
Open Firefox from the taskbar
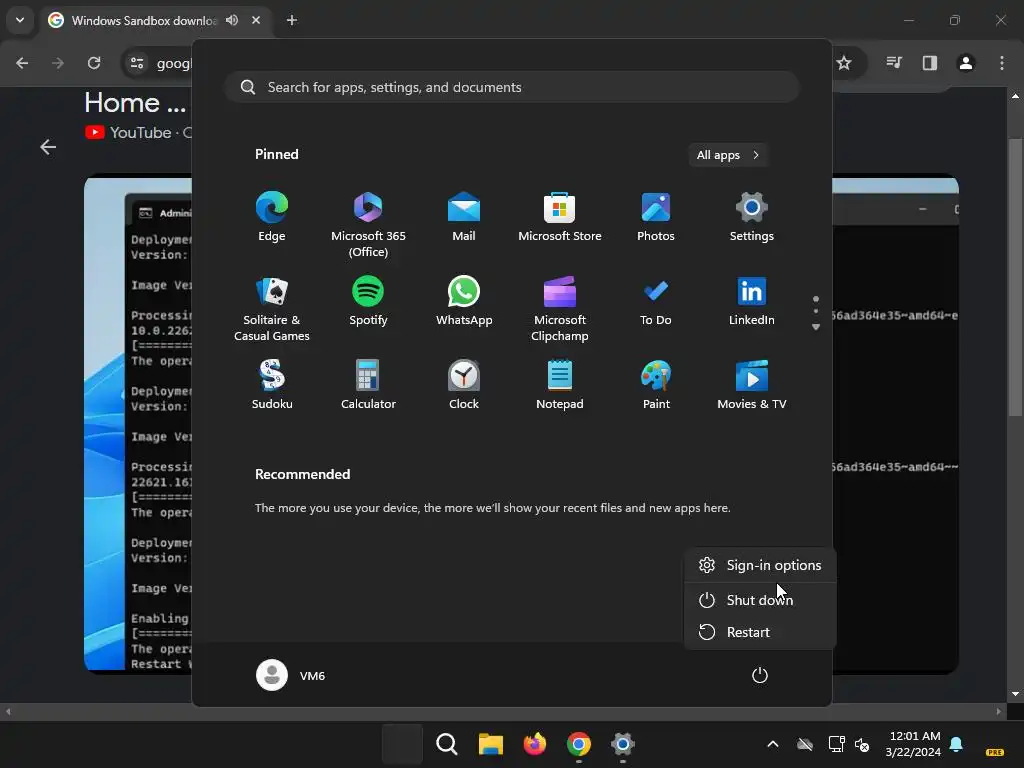click(x=534, y=744)
